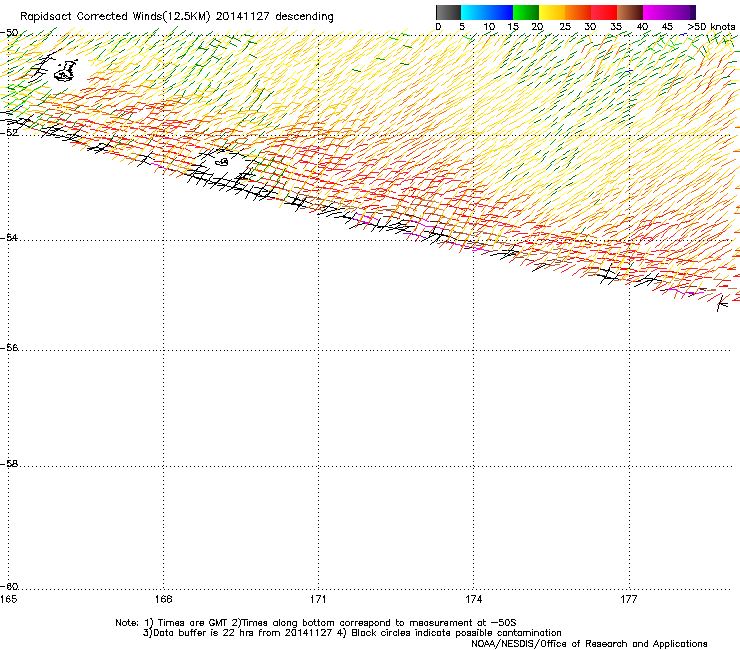Click the '20141127 descending' text in the title
This screenshot has height=650, width=740.
click(275, 17)
